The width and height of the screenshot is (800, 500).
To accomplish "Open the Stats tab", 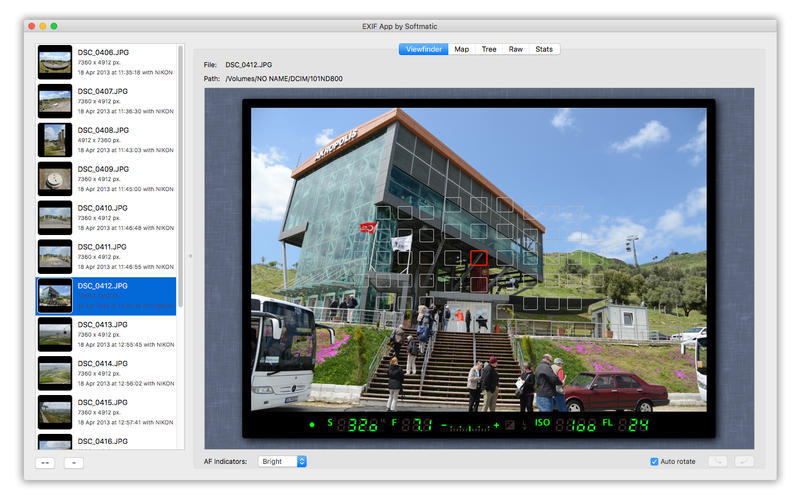I will coord(543,49).
